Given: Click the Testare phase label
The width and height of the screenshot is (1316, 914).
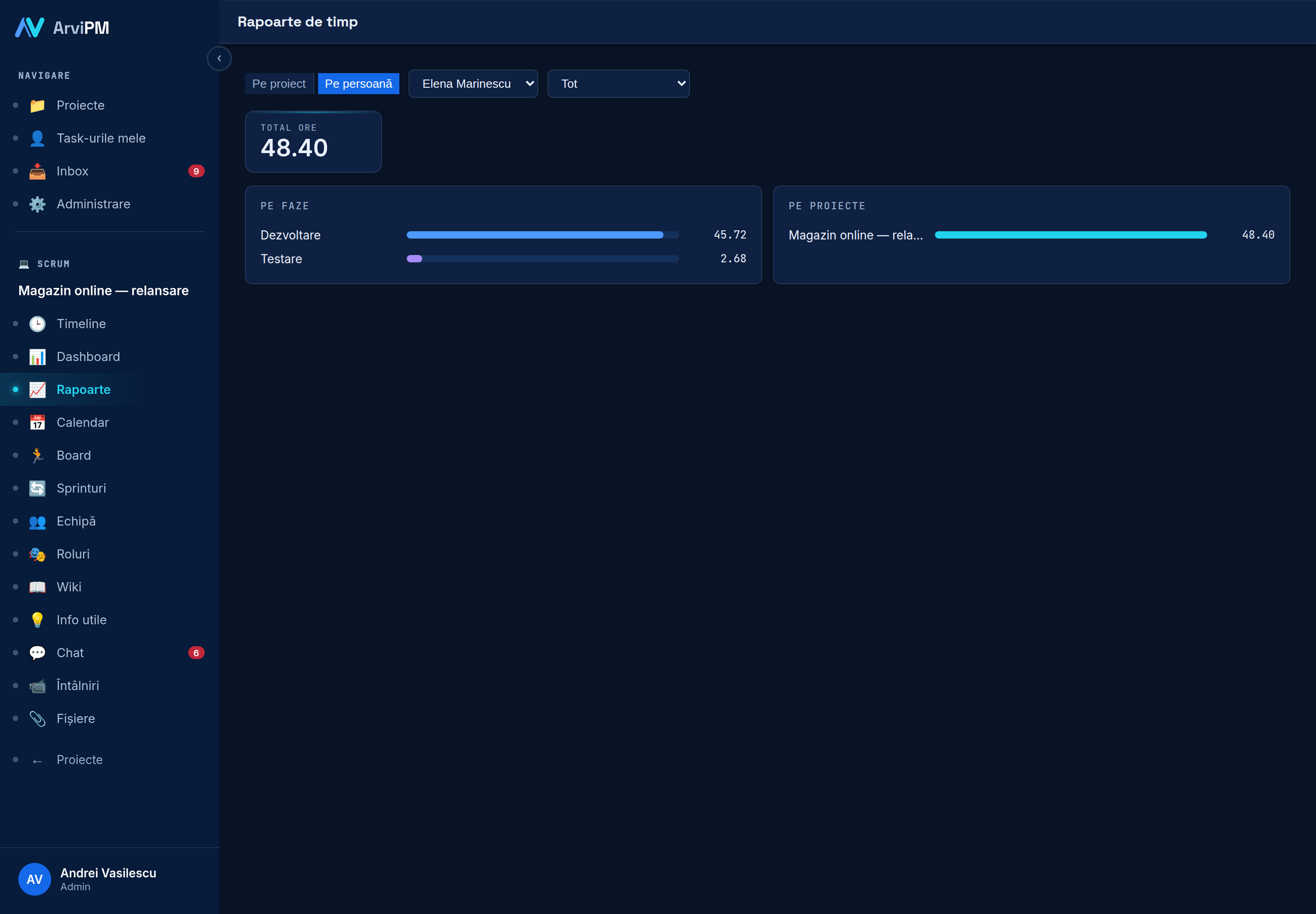Looking at the screenshot, I should [281, 259].
